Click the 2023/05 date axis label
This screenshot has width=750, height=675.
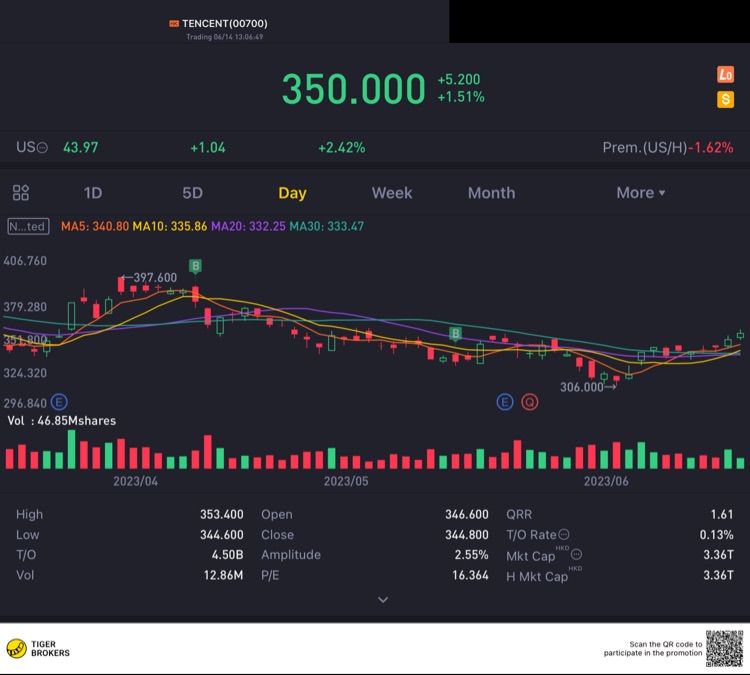346,481
